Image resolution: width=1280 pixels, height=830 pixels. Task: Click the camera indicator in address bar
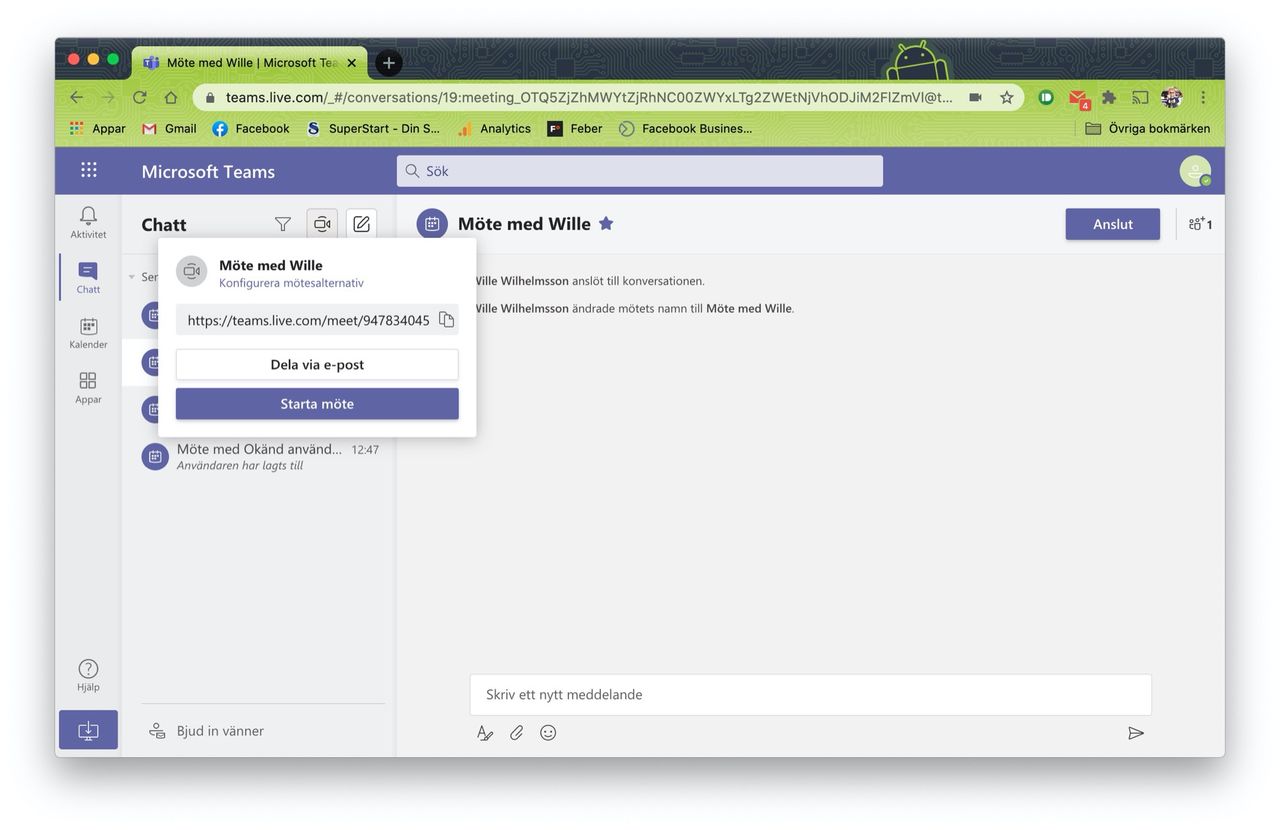coord(975,97)
